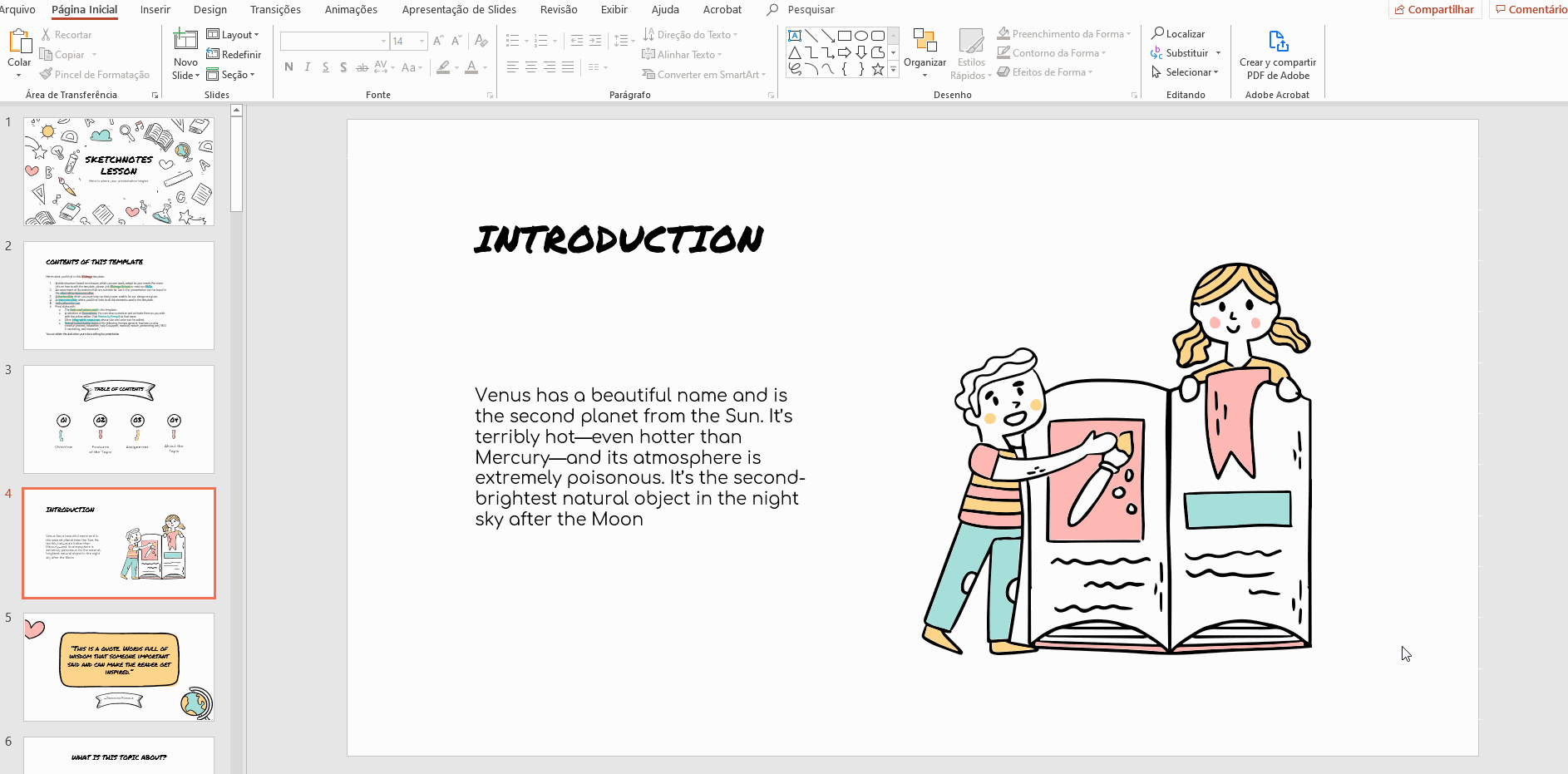
Task: Open the Layout dropdown
Action: [x=233, y=35]
